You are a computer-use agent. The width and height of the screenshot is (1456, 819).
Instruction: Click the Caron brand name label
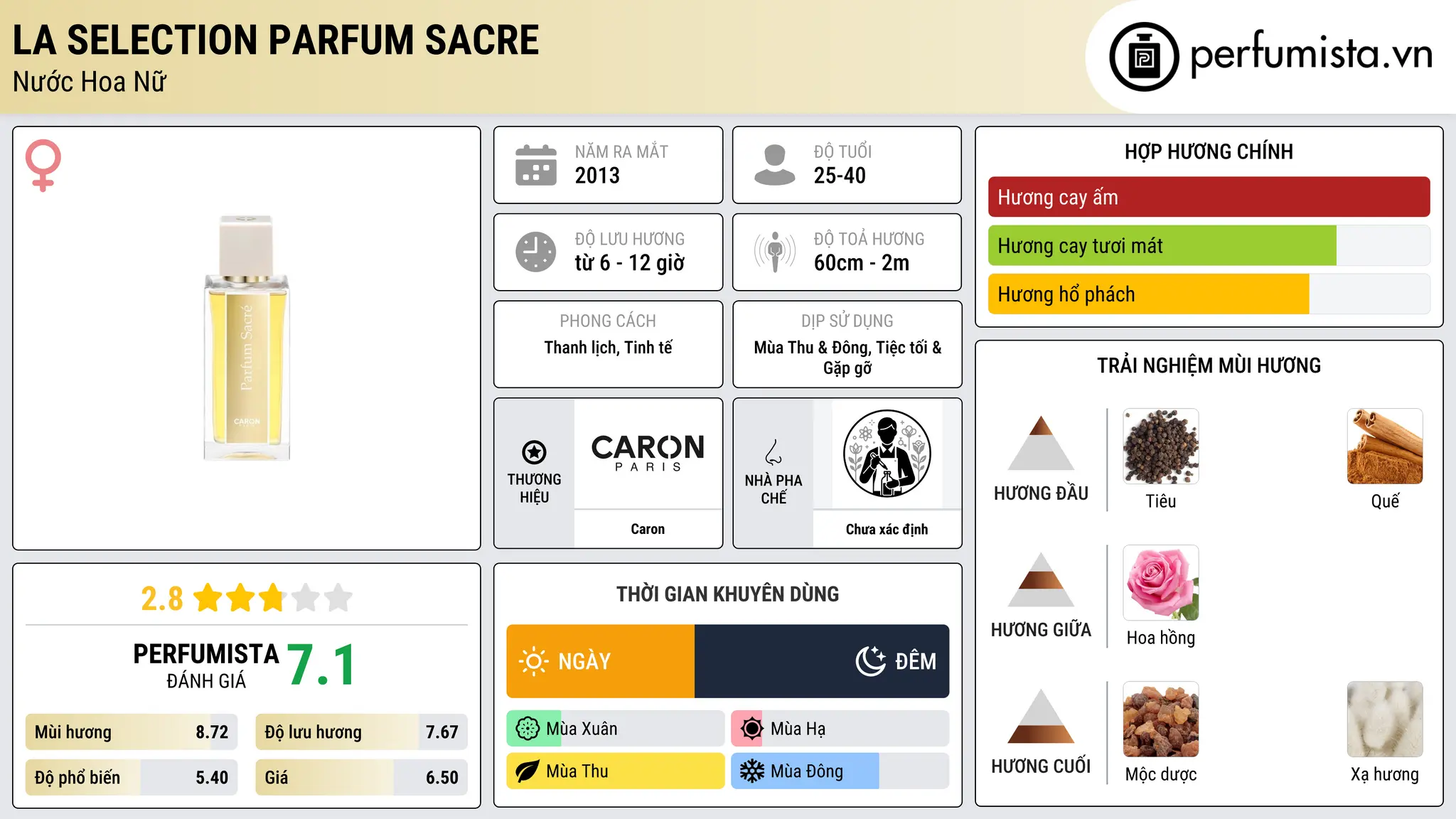(648, 529)
